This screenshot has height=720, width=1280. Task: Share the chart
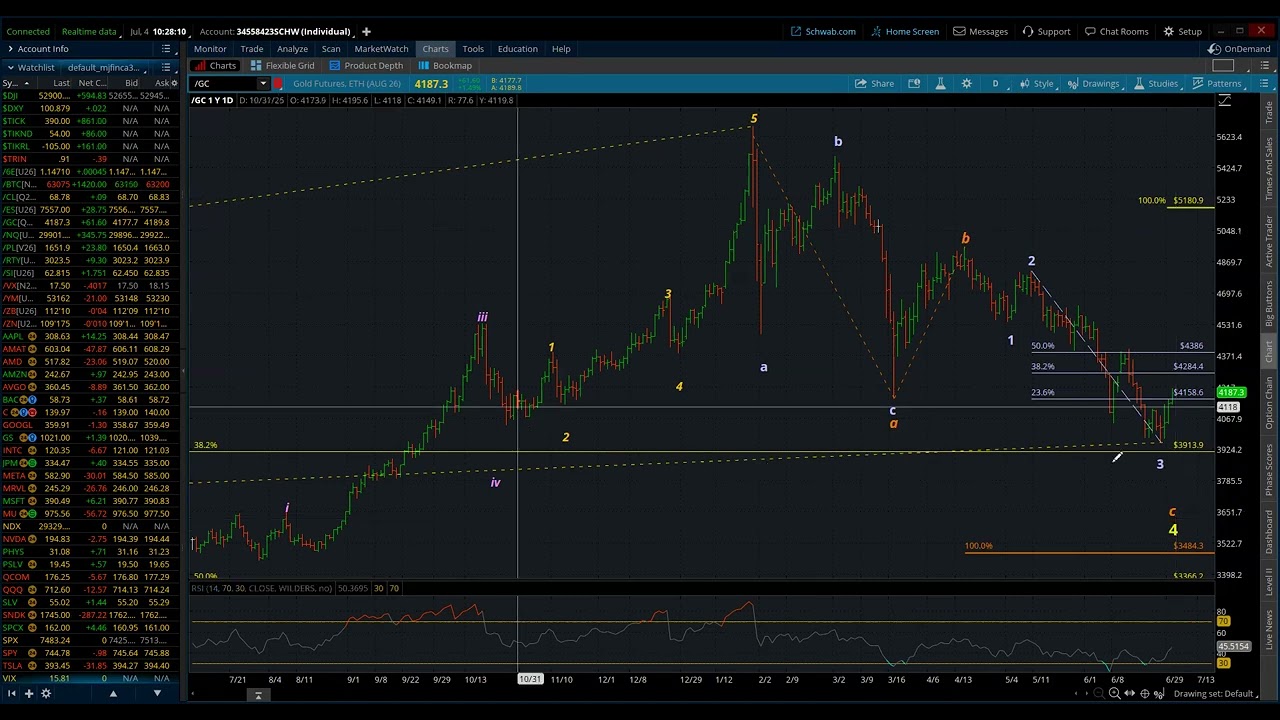[x=874, y=84]
